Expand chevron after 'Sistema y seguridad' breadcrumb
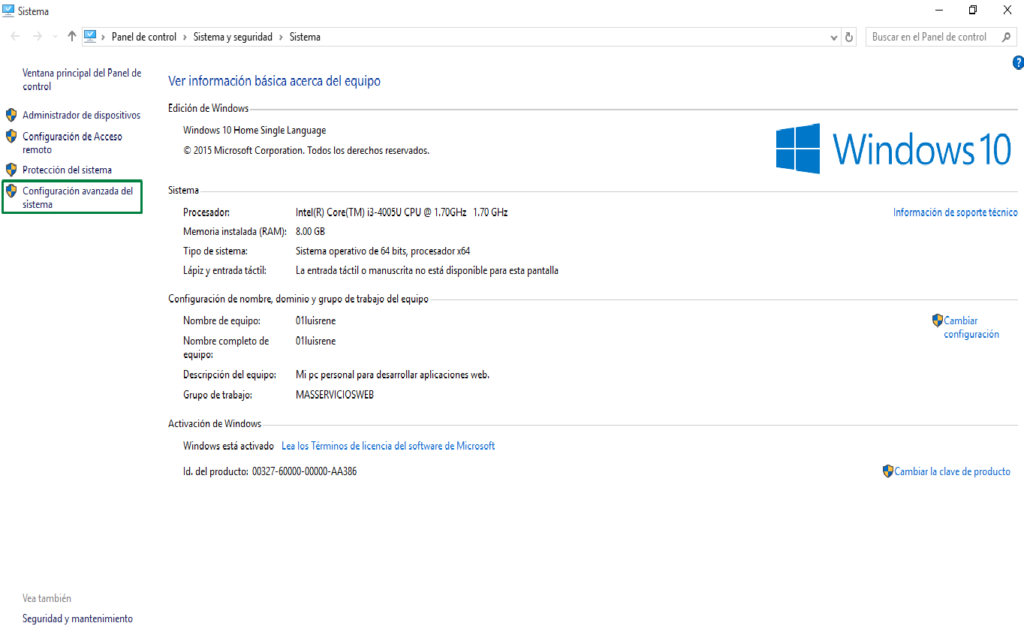Image resolution: width=1024 pixels, height=641 pixels. [x=281, y=37]
